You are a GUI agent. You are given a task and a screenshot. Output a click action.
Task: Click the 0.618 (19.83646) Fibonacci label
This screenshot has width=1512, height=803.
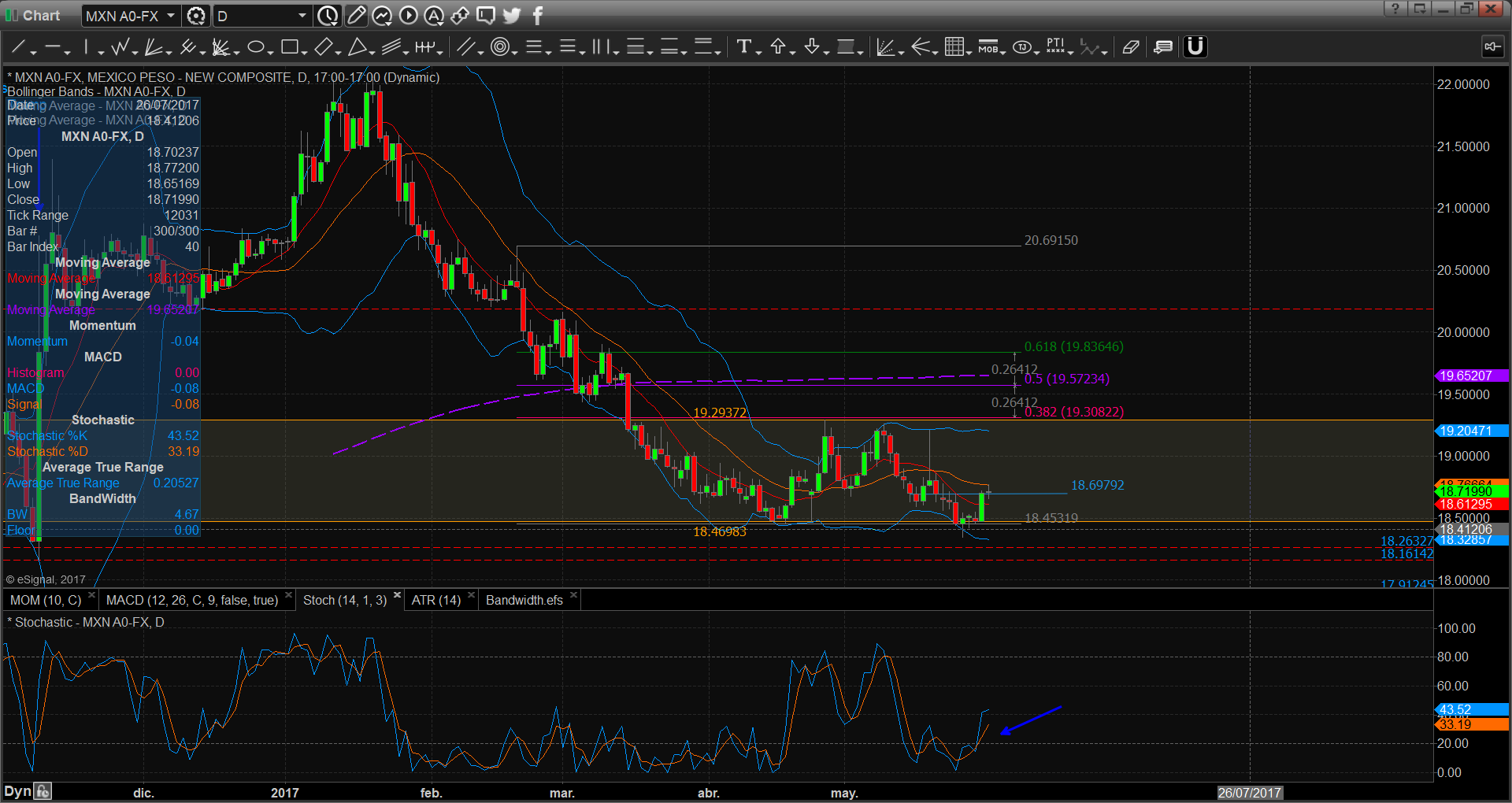[1073, 346]
